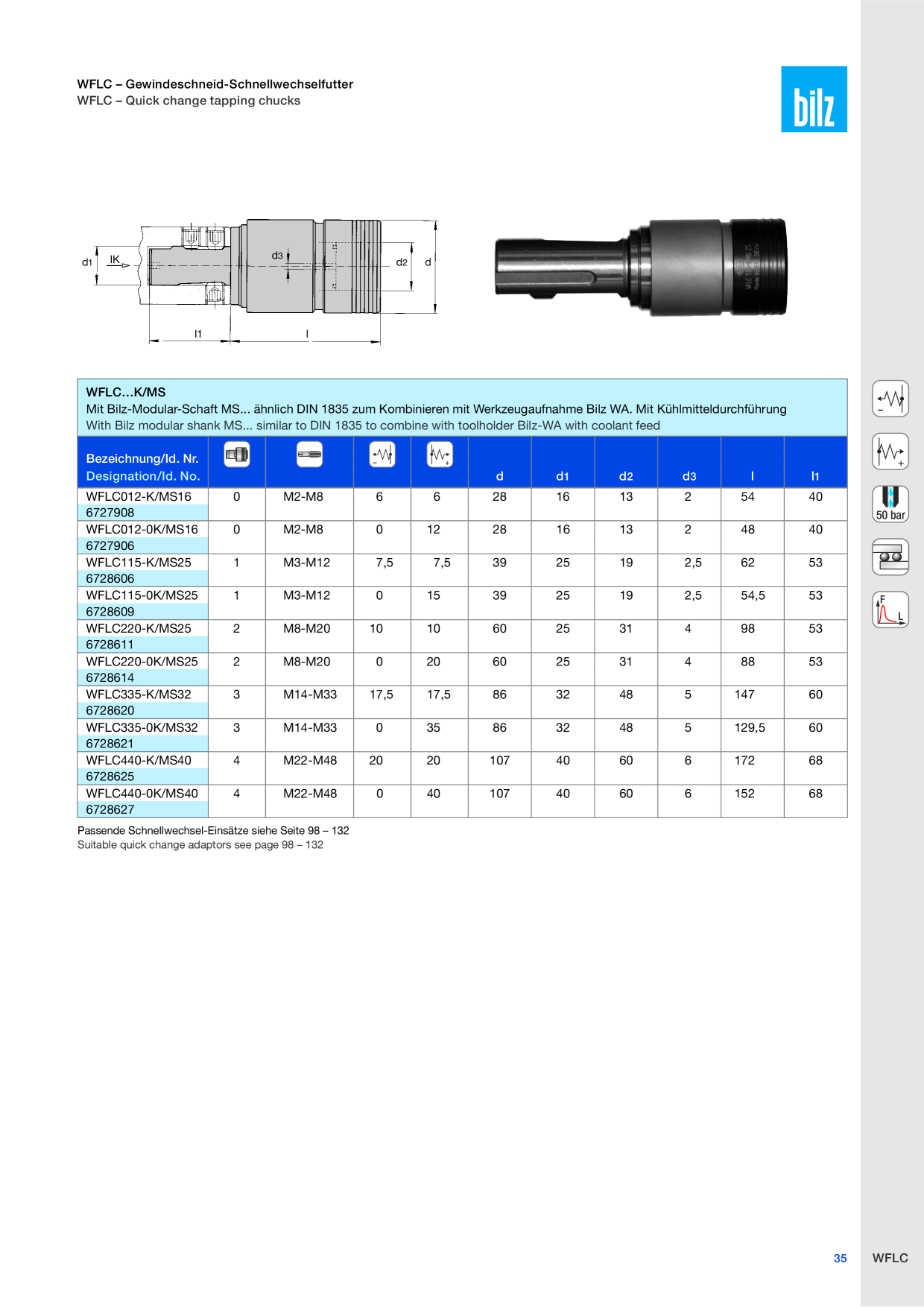Click Id number '6727908'
Screen dimensions: 924x1307
[x=110, y=513]
